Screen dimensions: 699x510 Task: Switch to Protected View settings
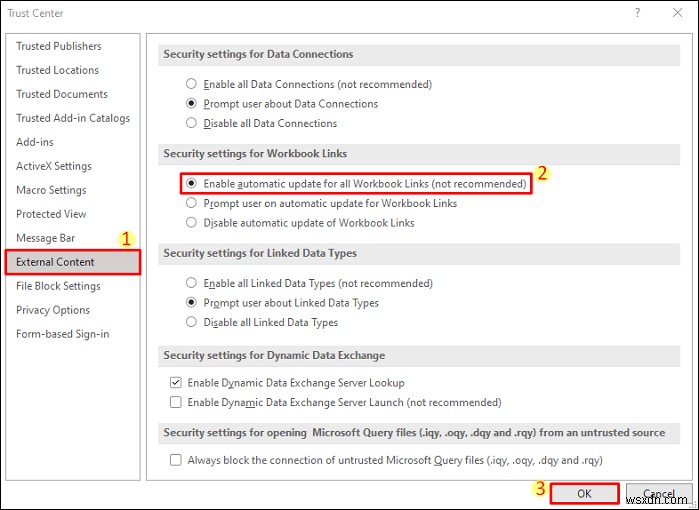(51, 214)
